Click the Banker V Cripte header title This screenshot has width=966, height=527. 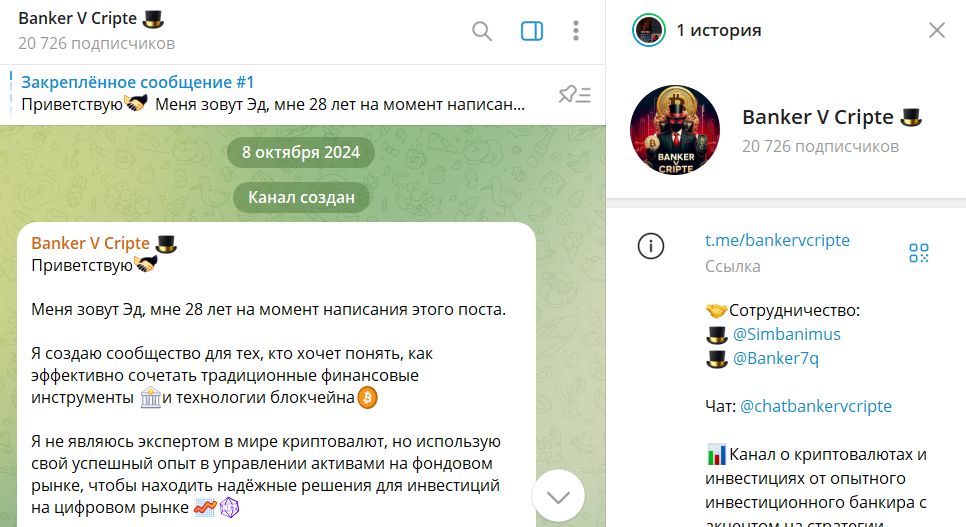tap(78, 18)
